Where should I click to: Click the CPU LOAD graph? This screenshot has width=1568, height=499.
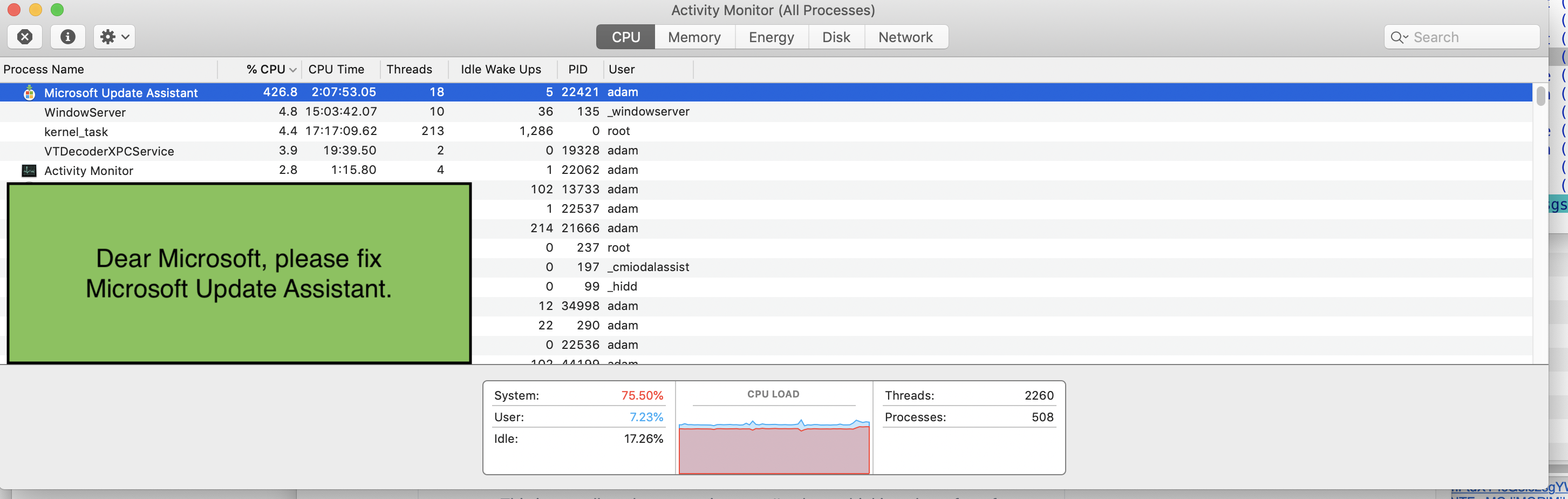[x=774, y=446]
